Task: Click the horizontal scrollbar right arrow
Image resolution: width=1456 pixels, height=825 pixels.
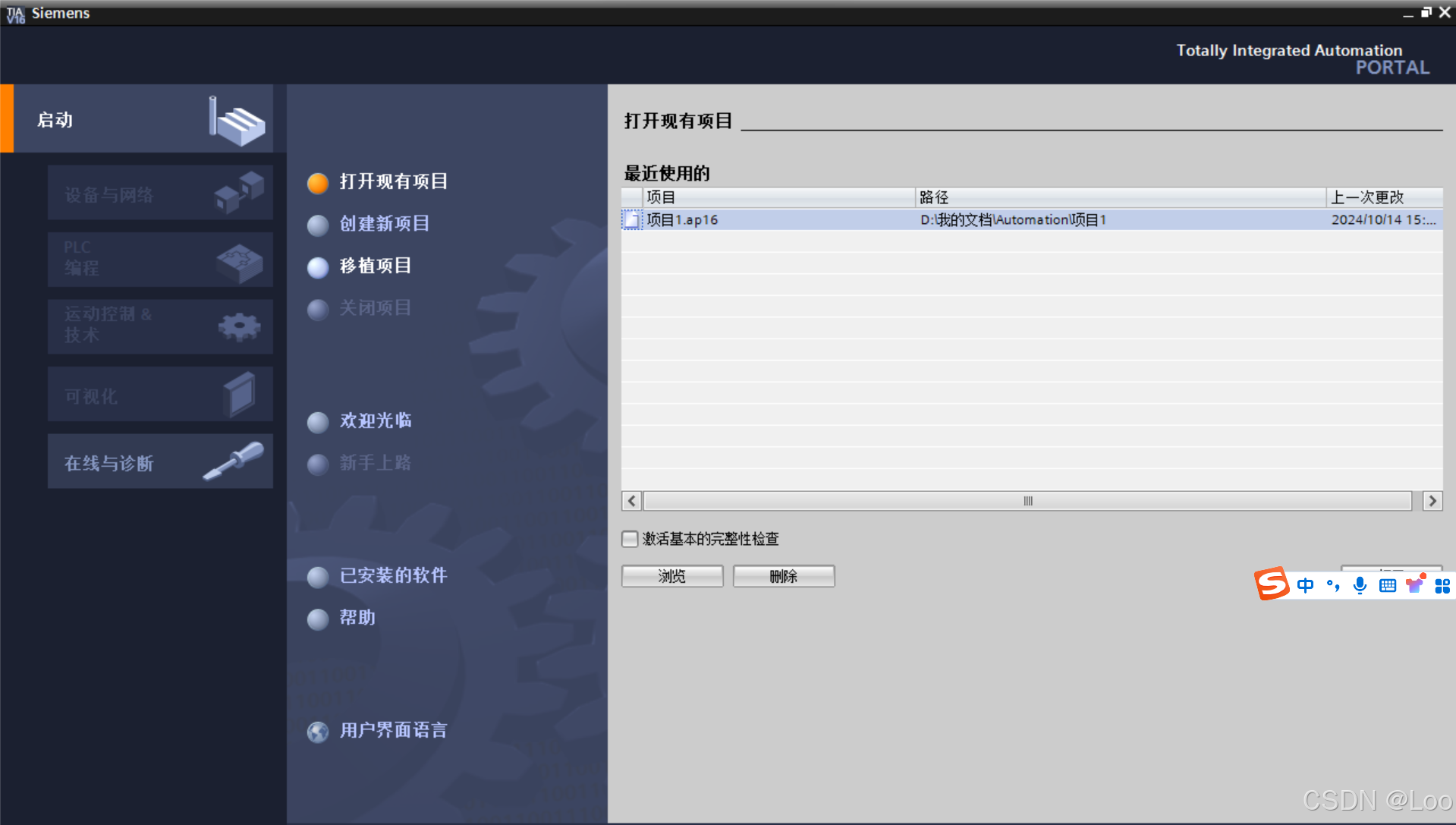Action: 1432,501
